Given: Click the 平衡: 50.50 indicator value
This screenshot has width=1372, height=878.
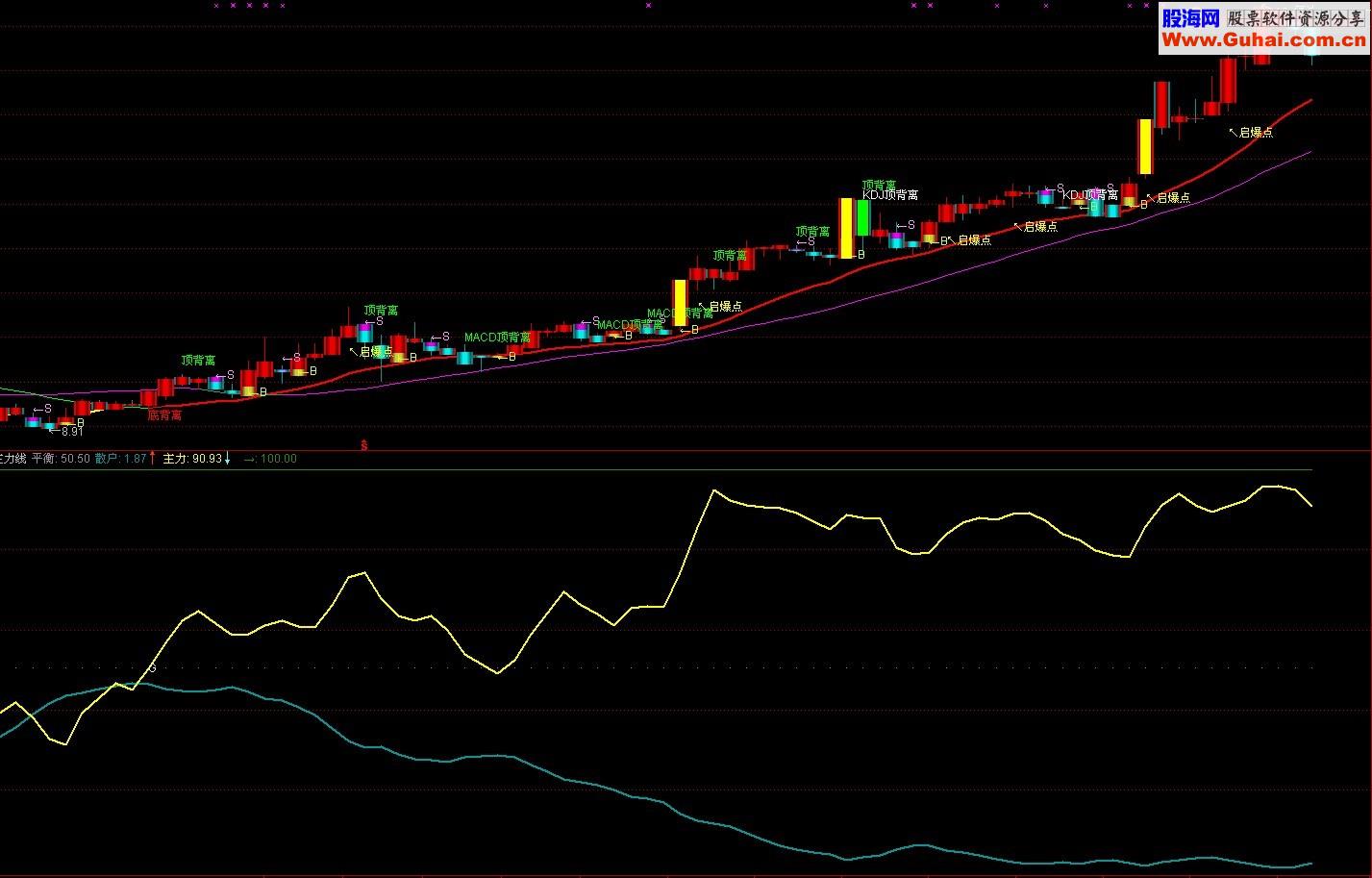Looking at the screenshot, I should [x=61, y=459].
